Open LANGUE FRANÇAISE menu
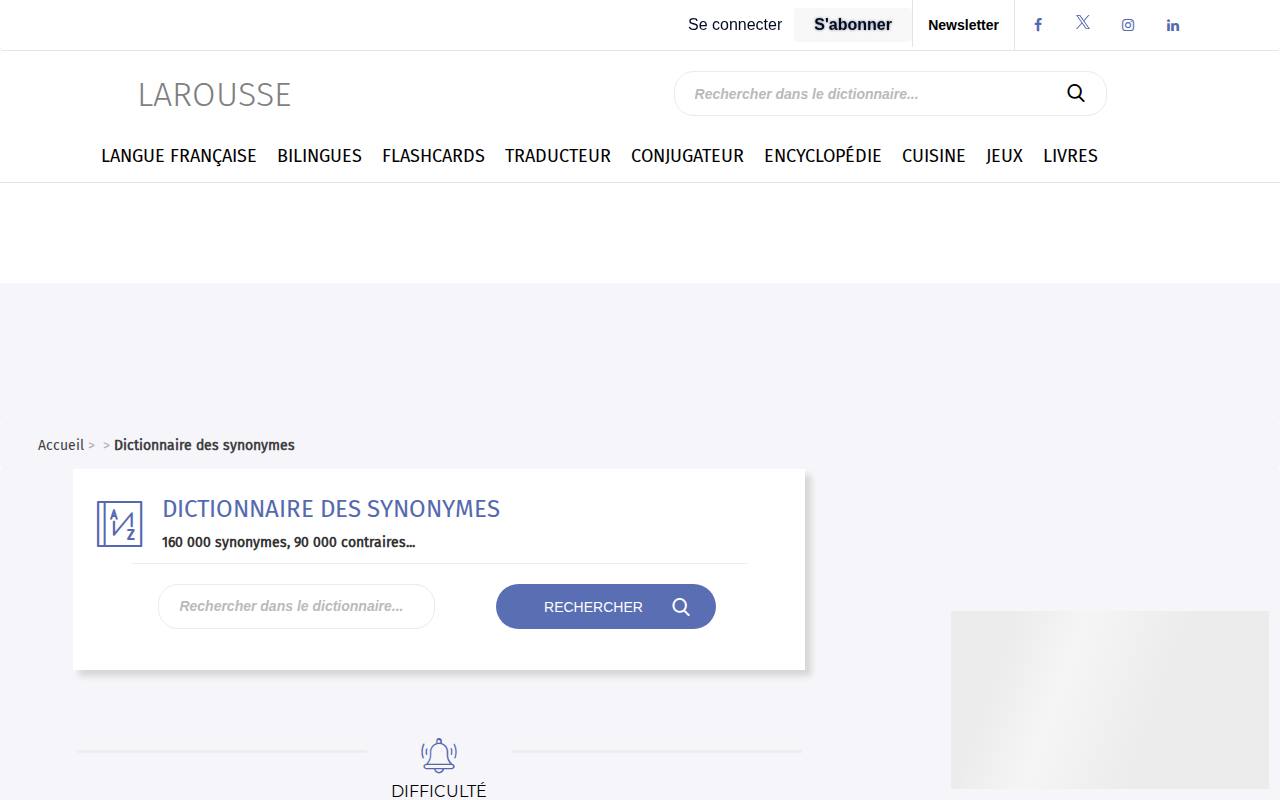This screenshot has width=1280, height=800. (179, 156)
